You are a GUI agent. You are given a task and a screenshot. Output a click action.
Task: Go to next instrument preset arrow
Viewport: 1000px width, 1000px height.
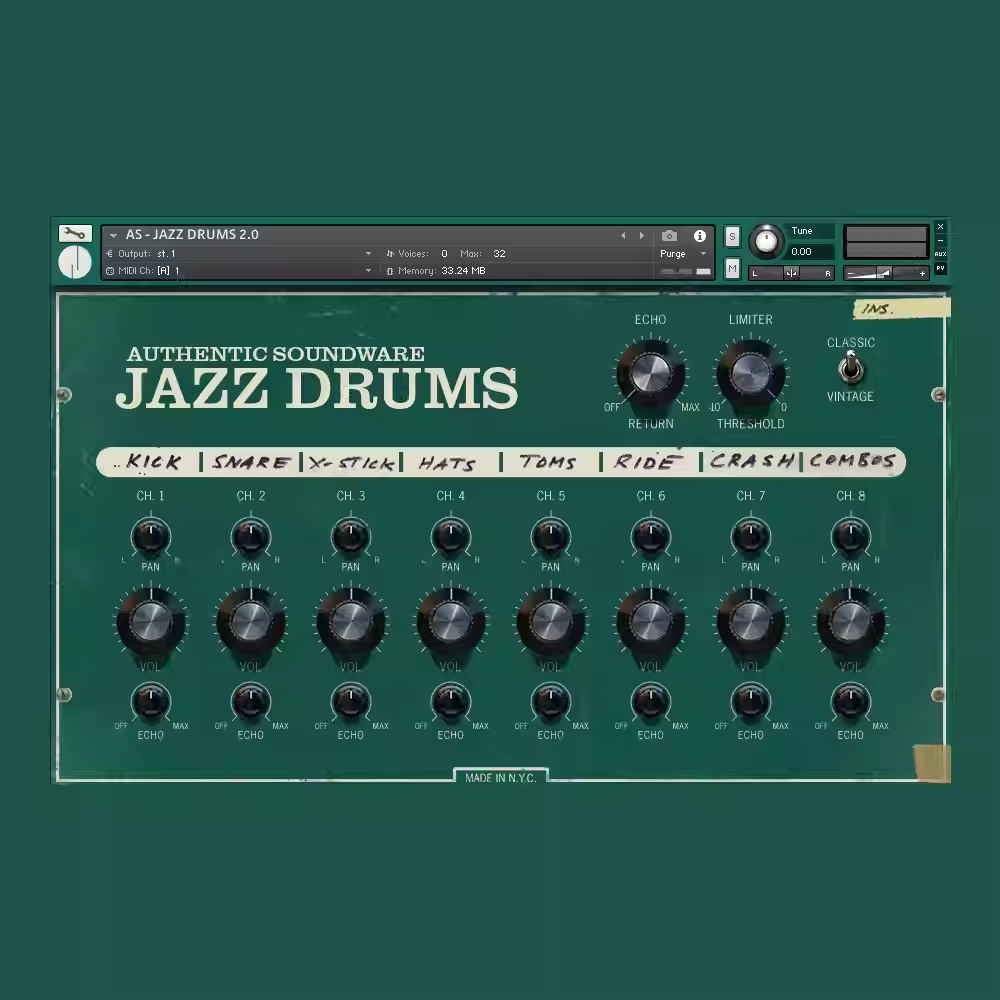pos(642,236)
